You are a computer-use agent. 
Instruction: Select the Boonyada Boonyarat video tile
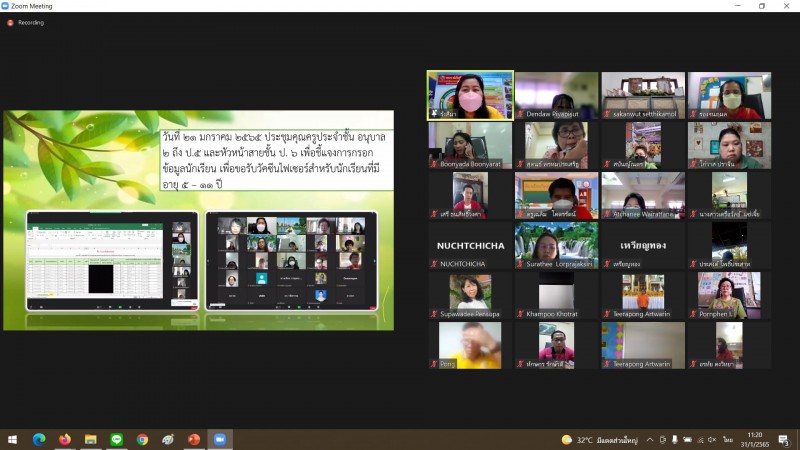point(470,145)
